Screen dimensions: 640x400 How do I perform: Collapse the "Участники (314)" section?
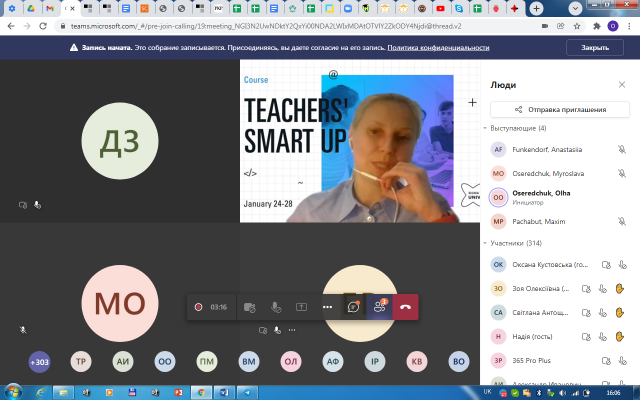coord(486,243)
